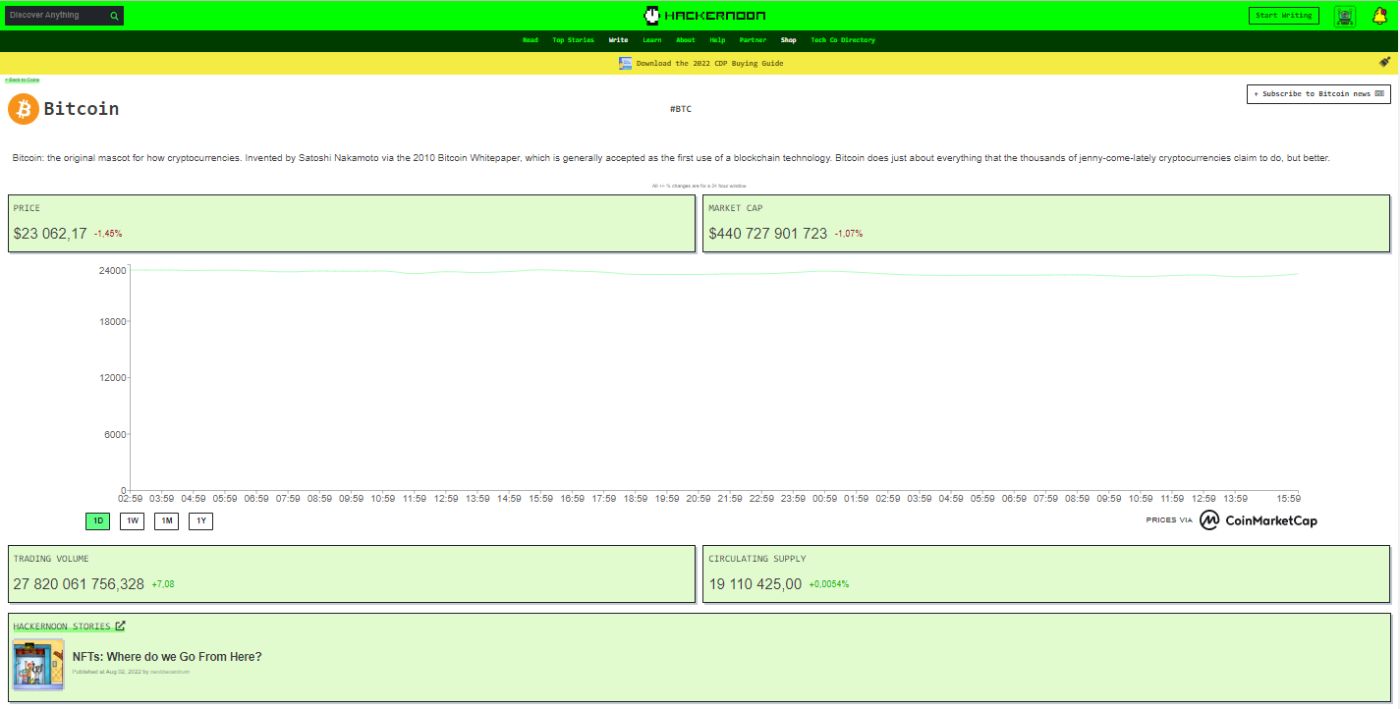1400x709 pixels.
Task: Select the 1M chart range
Action: click(166, 521)
